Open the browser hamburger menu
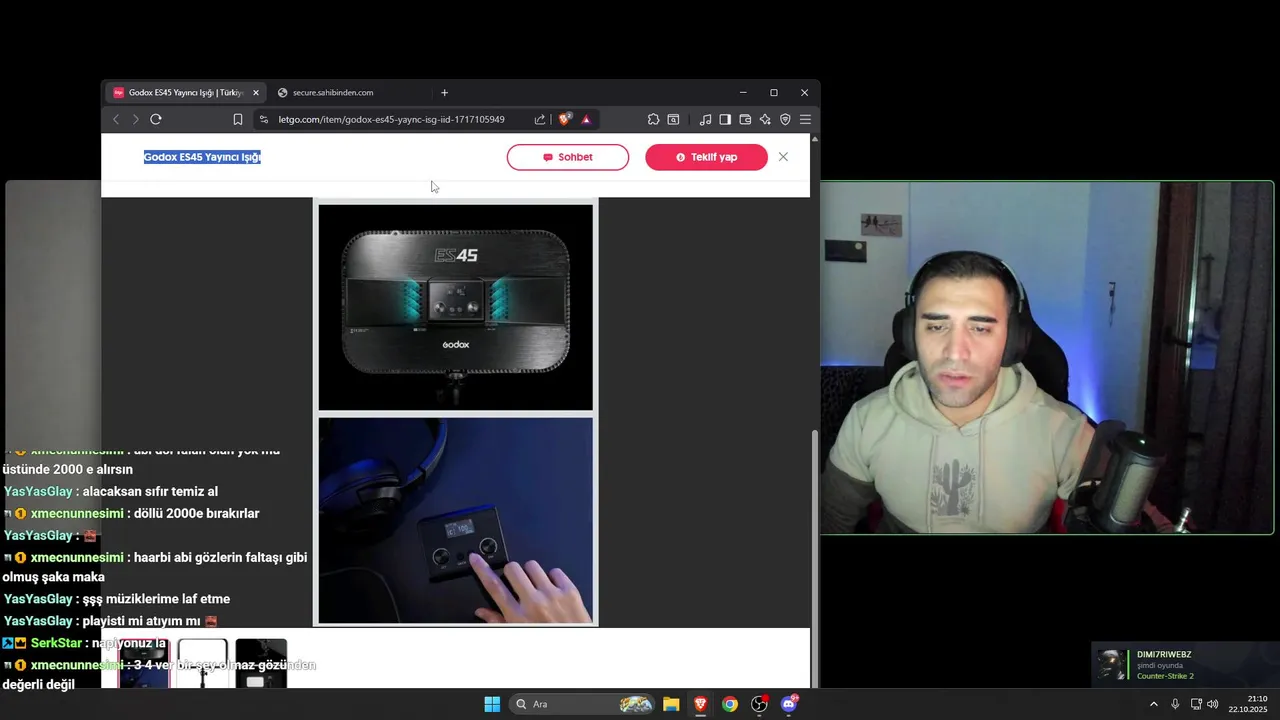This screenshot has height=720, width=1280. (805, 119)
